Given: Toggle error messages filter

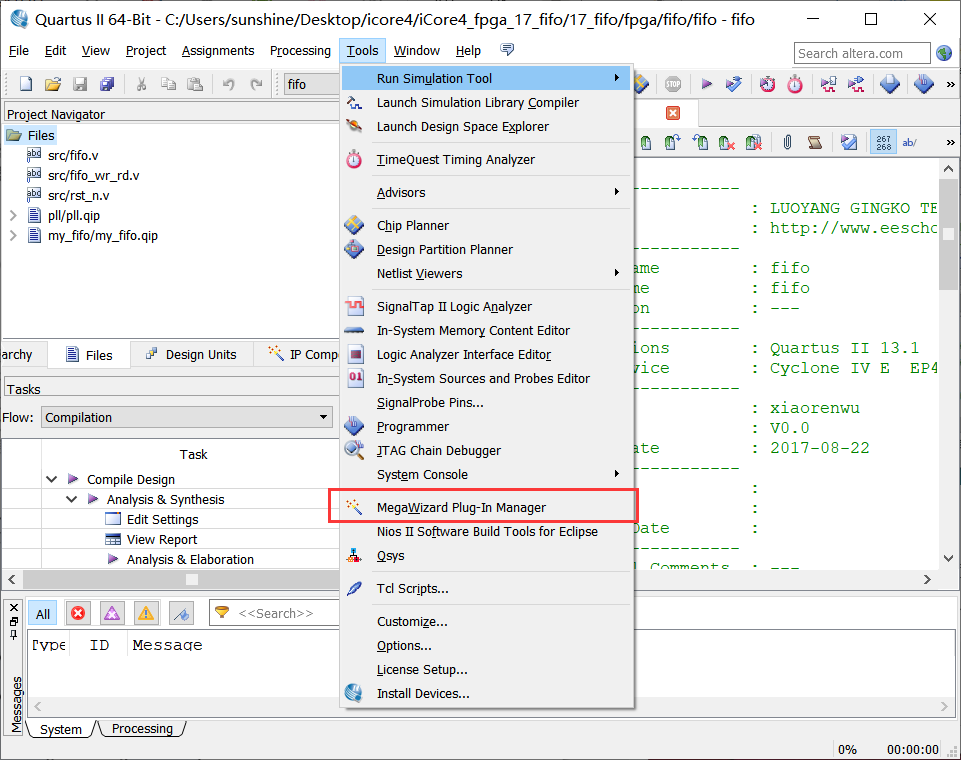Looking at the screenshot, I should tap(78, 613).
